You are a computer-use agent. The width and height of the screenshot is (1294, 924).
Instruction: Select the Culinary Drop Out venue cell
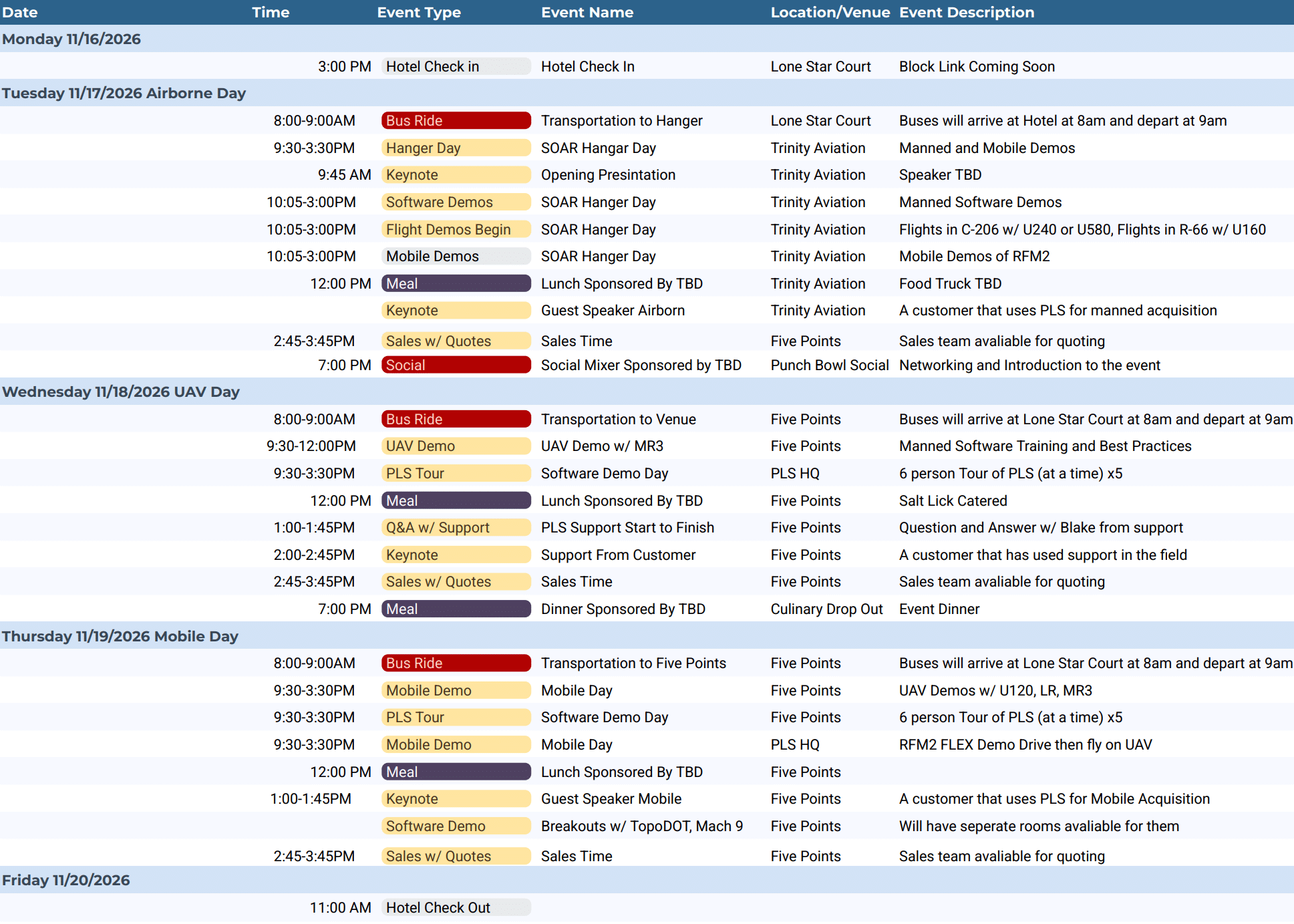826,609
